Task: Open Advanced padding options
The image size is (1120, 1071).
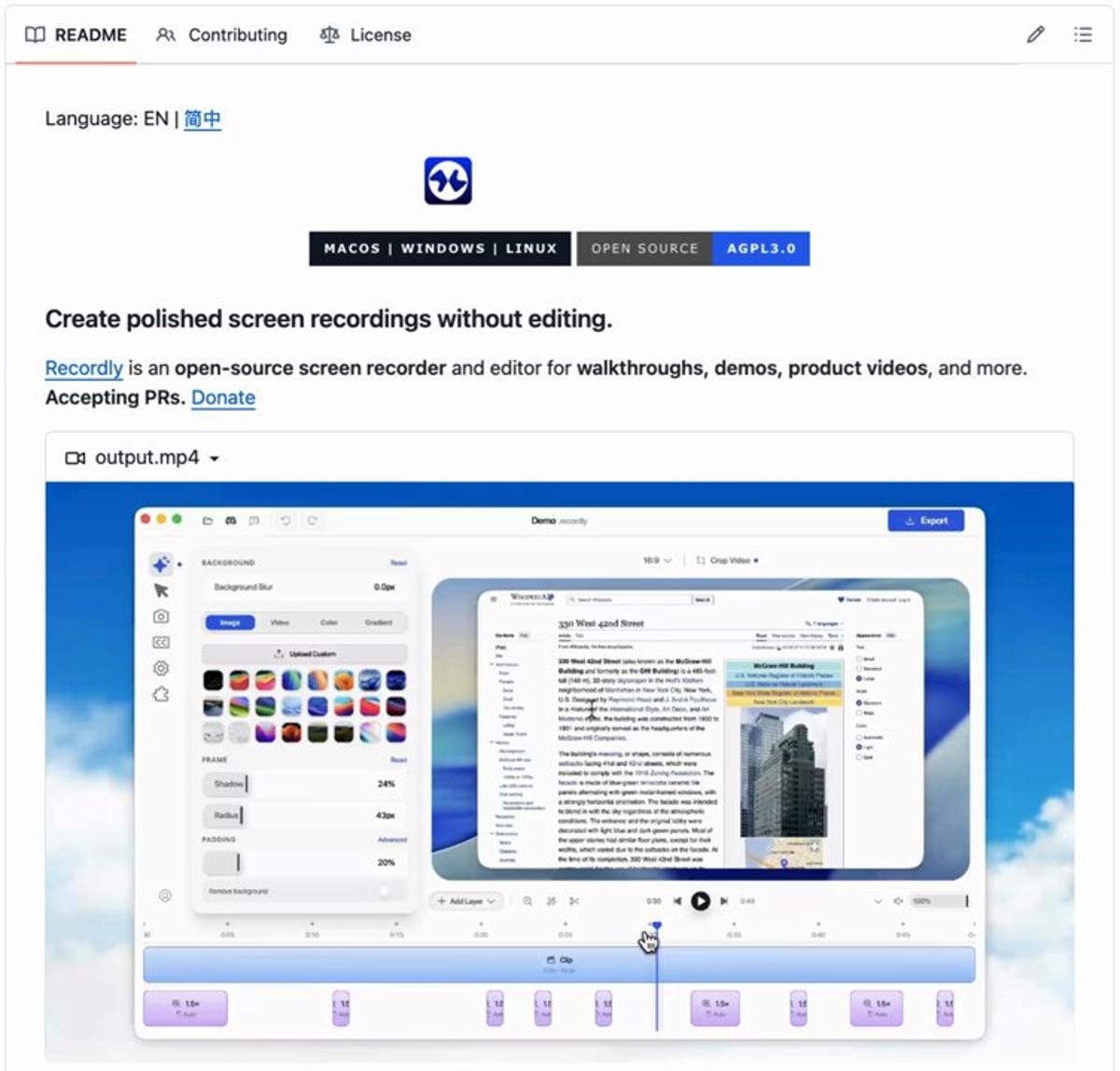Action: (x=392, y=840)
